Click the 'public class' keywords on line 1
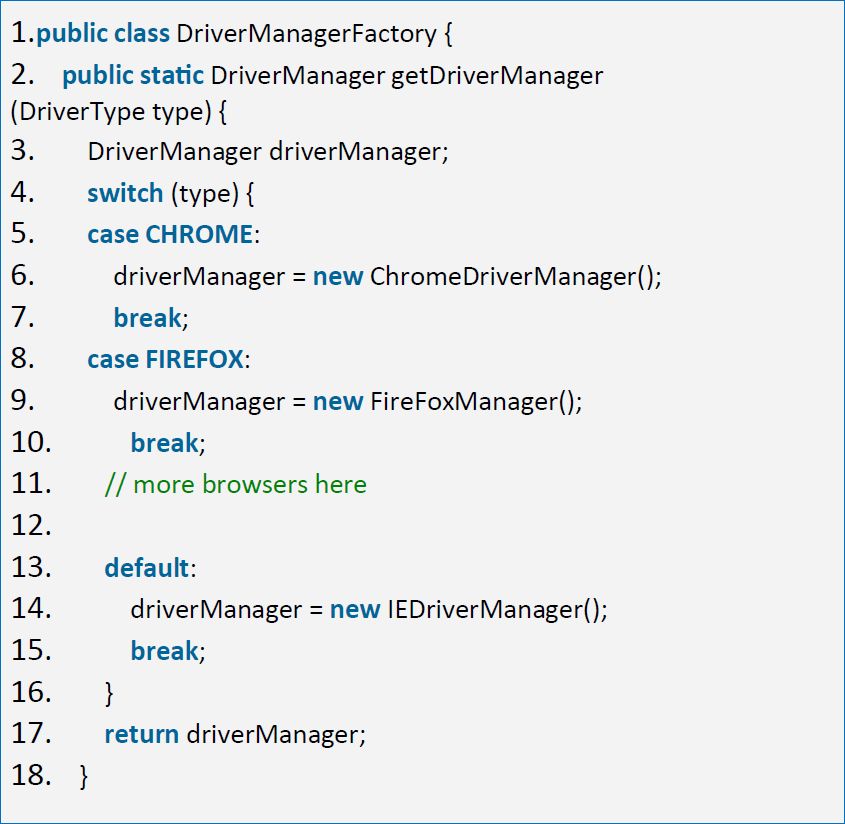The height and width of the screenshot is (824, 845). tap(103, 34)
